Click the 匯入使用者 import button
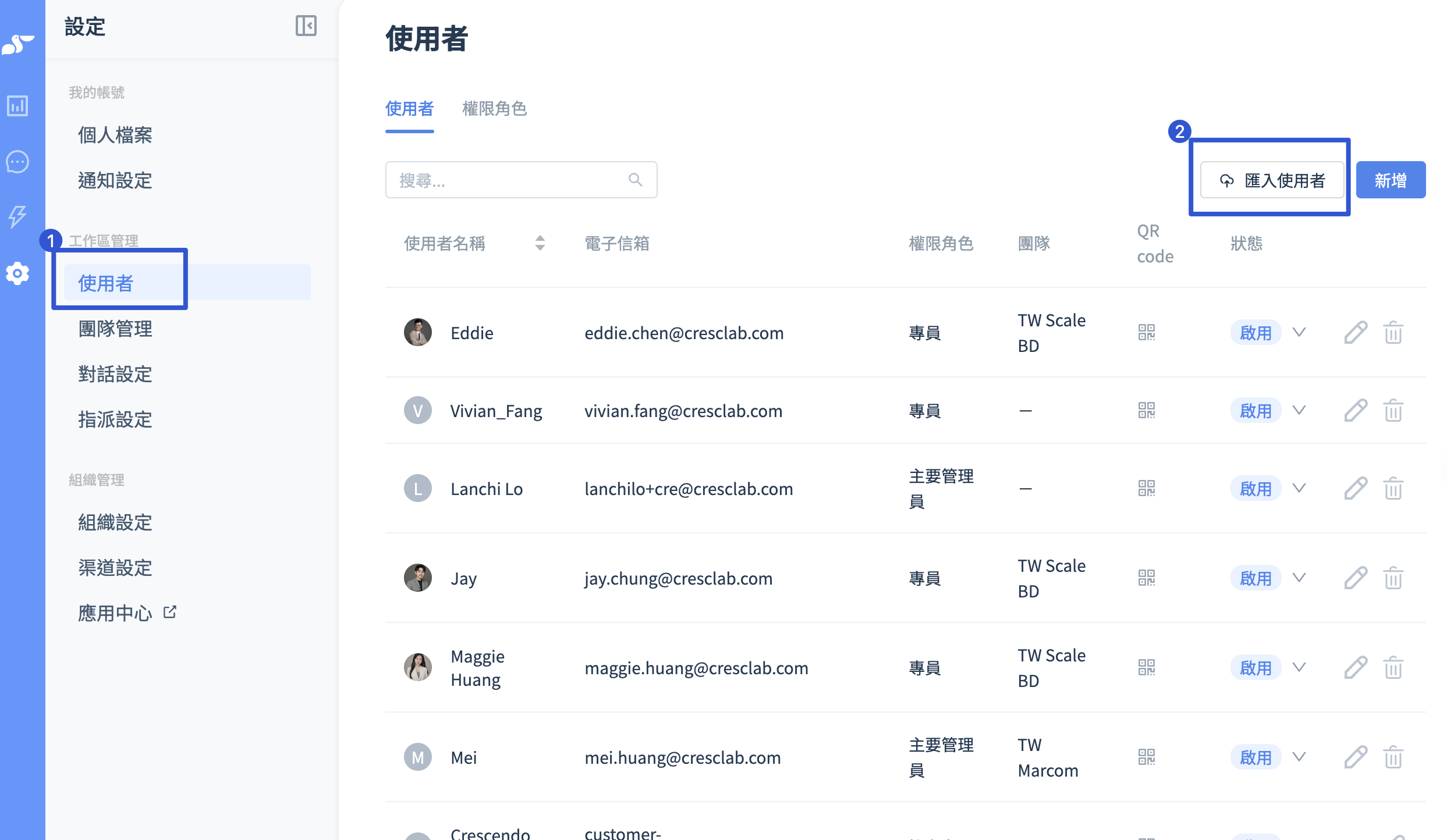 [1272, 180]
